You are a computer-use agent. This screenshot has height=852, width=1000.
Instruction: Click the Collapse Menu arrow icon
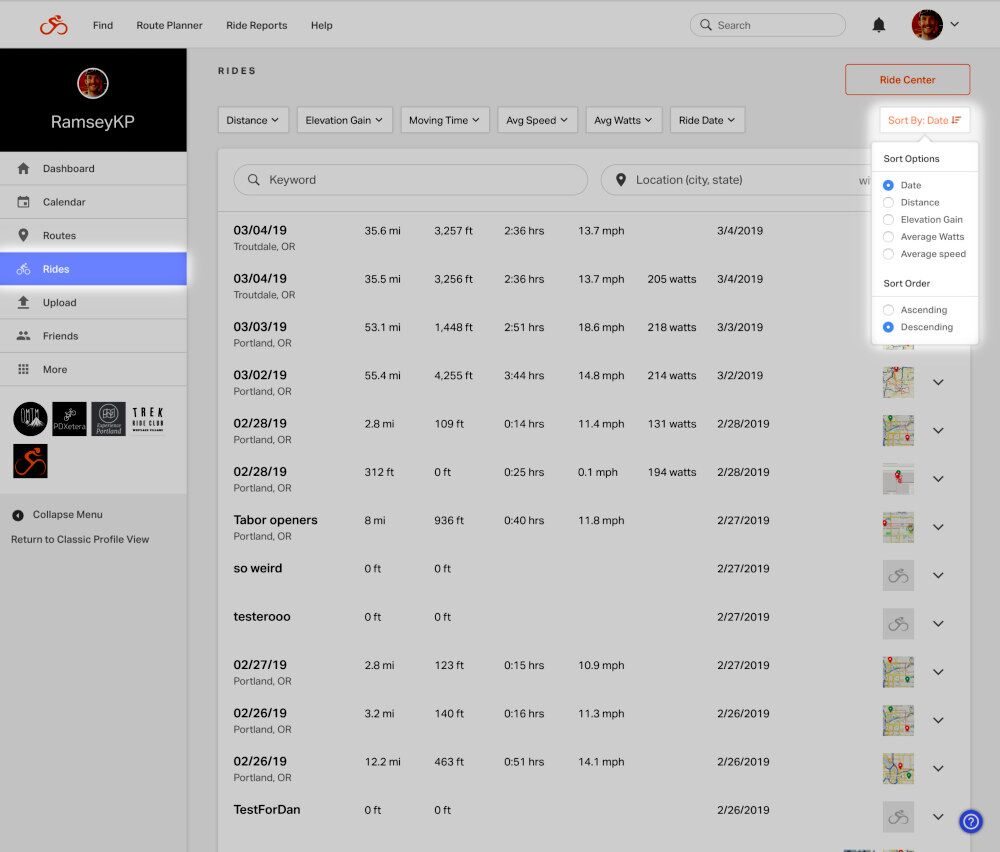[x=18, y=515]
